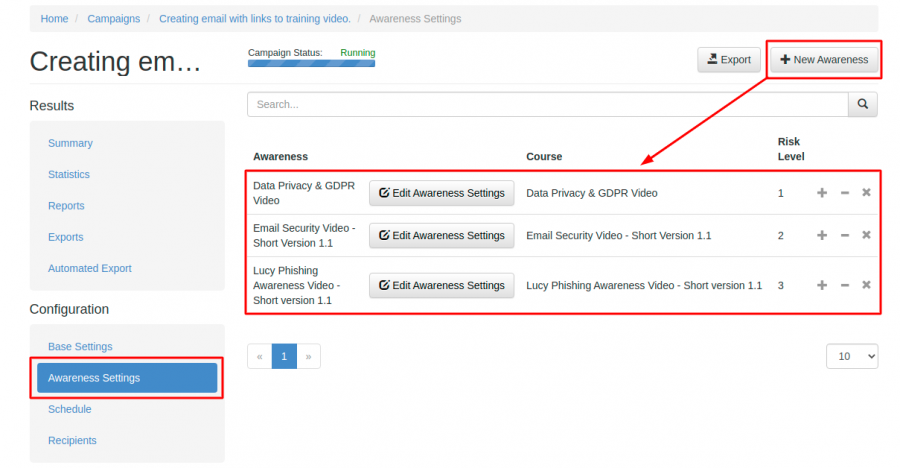Click the search magnifier icon button

(862, 104)
